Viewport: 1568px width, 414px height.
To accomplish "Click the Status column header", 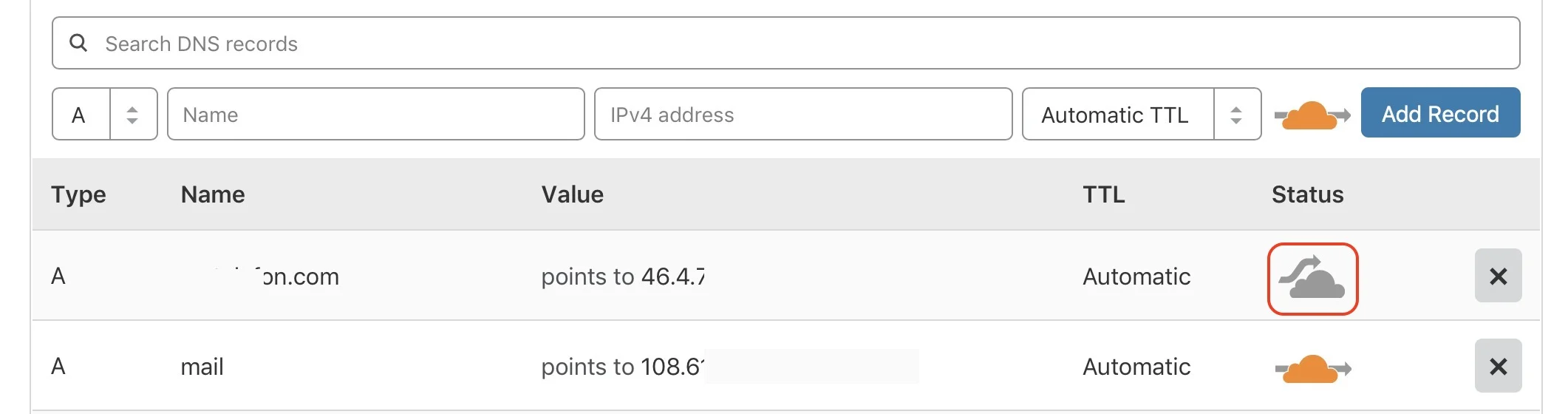I will click(1306, 194).
